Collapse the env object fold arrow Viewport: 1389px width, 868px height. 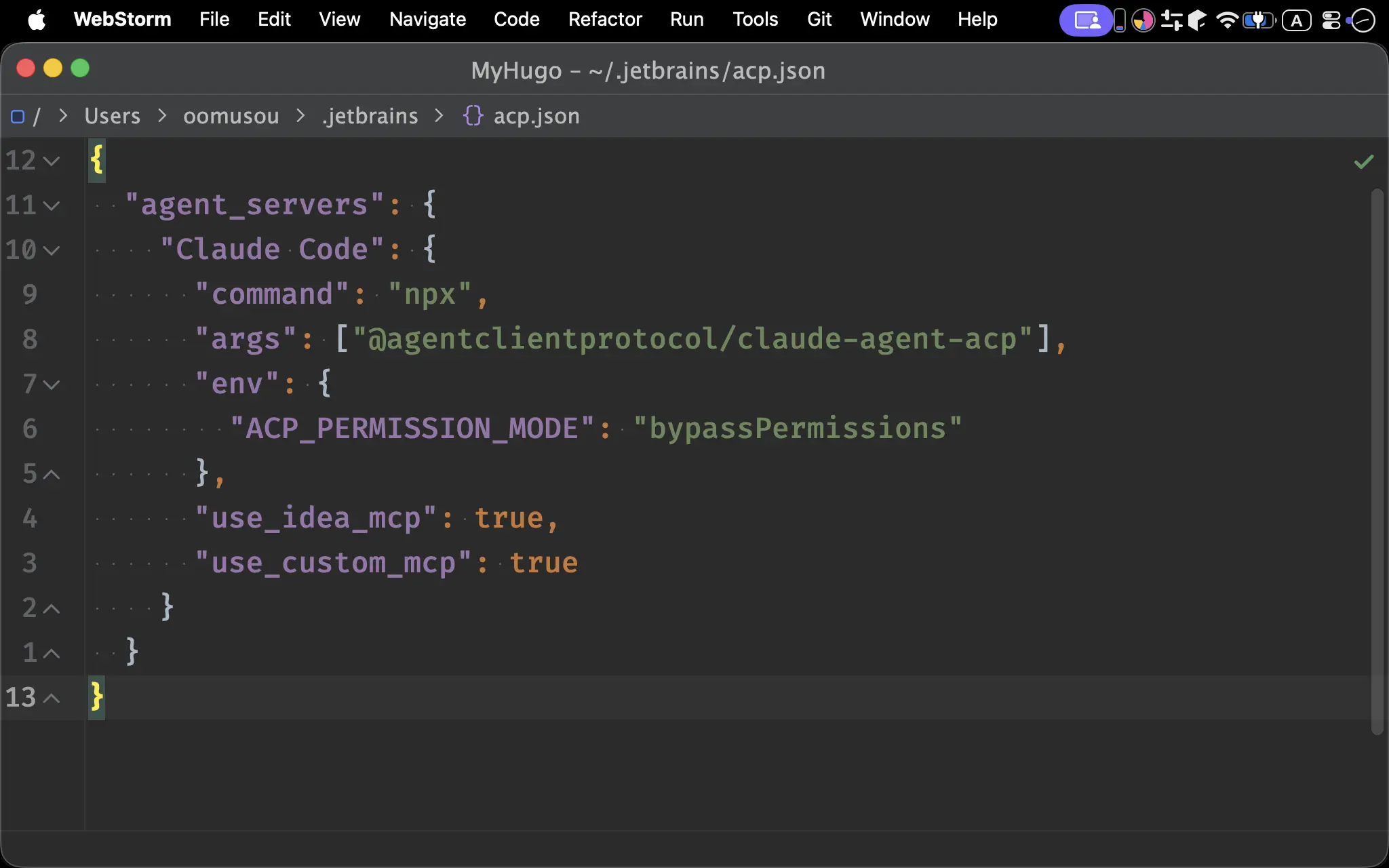click(52, 384)
